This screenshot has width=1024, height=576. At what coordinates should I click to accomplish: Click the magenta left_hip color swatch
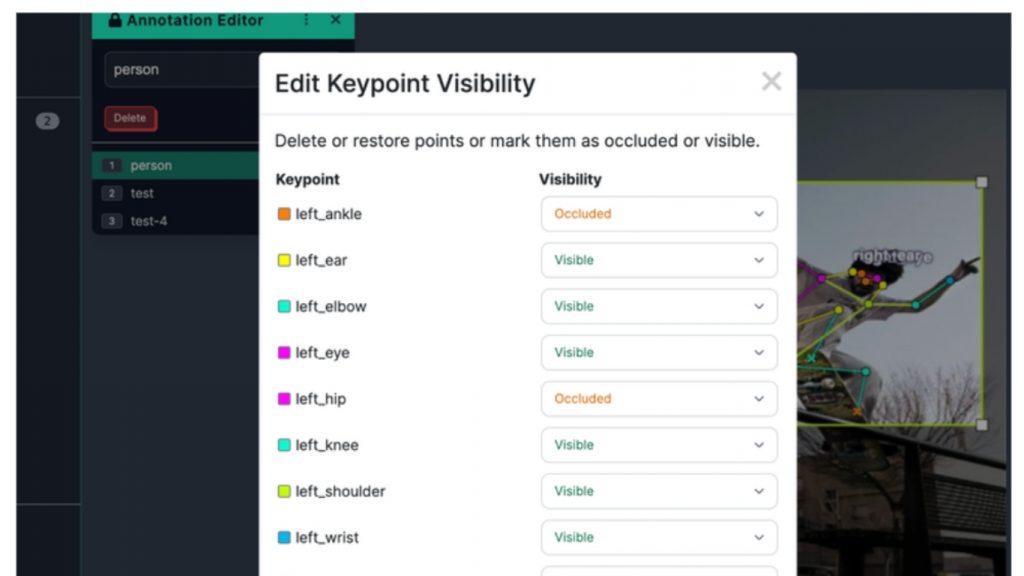[284, 399]
